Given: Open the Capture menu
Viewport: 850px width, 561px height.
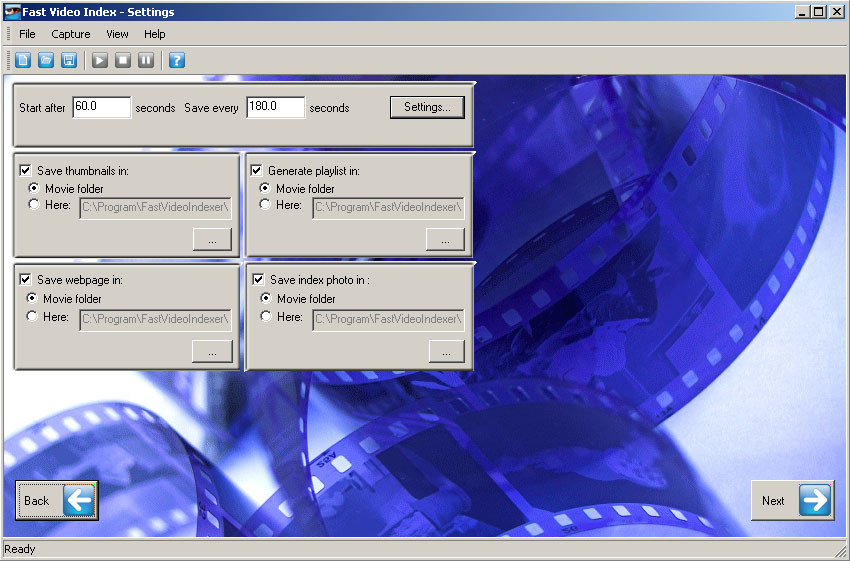Looking at the screenshot, I should click(71, 34).
